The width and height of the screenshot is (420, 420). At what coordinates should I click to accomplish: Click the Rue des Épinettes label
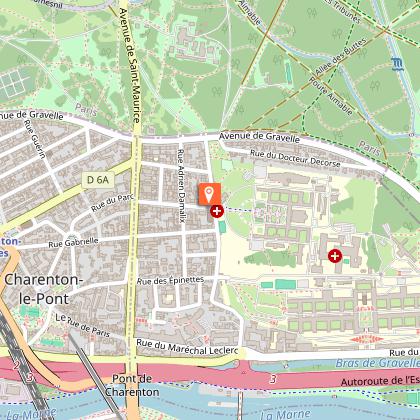click(x=170, y=280)
